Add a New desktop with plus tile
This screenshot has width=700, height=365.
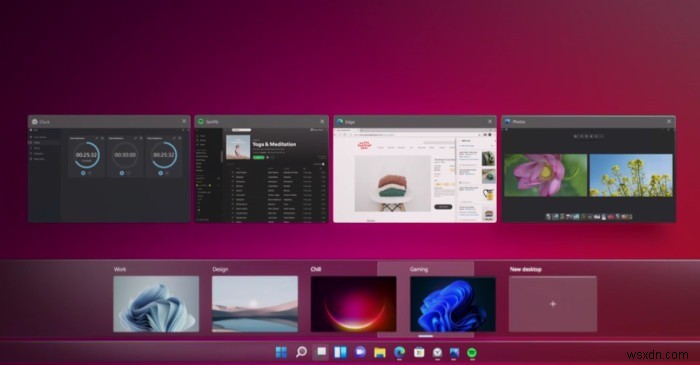coord(553,304)
